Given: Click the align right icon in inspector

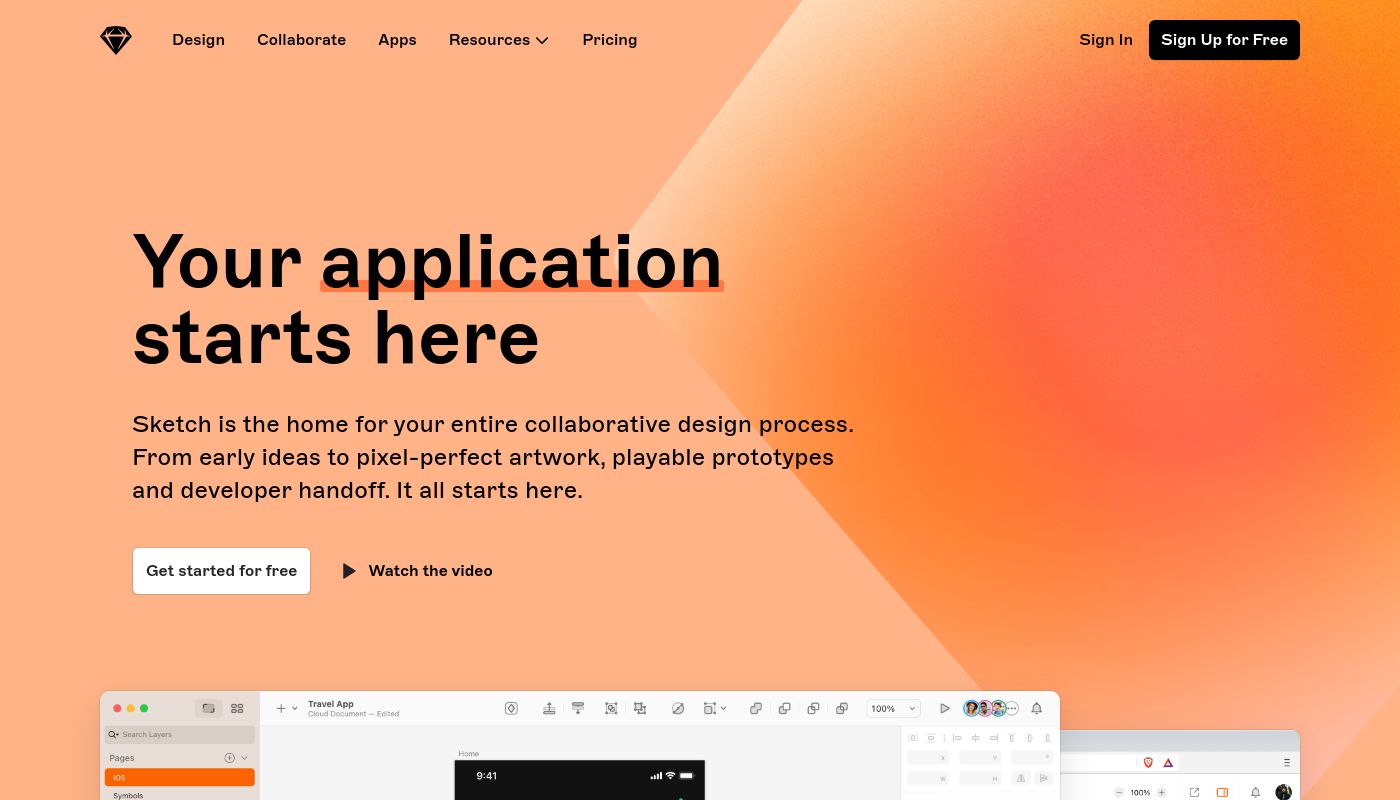Looking at the screenshot, I should [x=994, y=738].
